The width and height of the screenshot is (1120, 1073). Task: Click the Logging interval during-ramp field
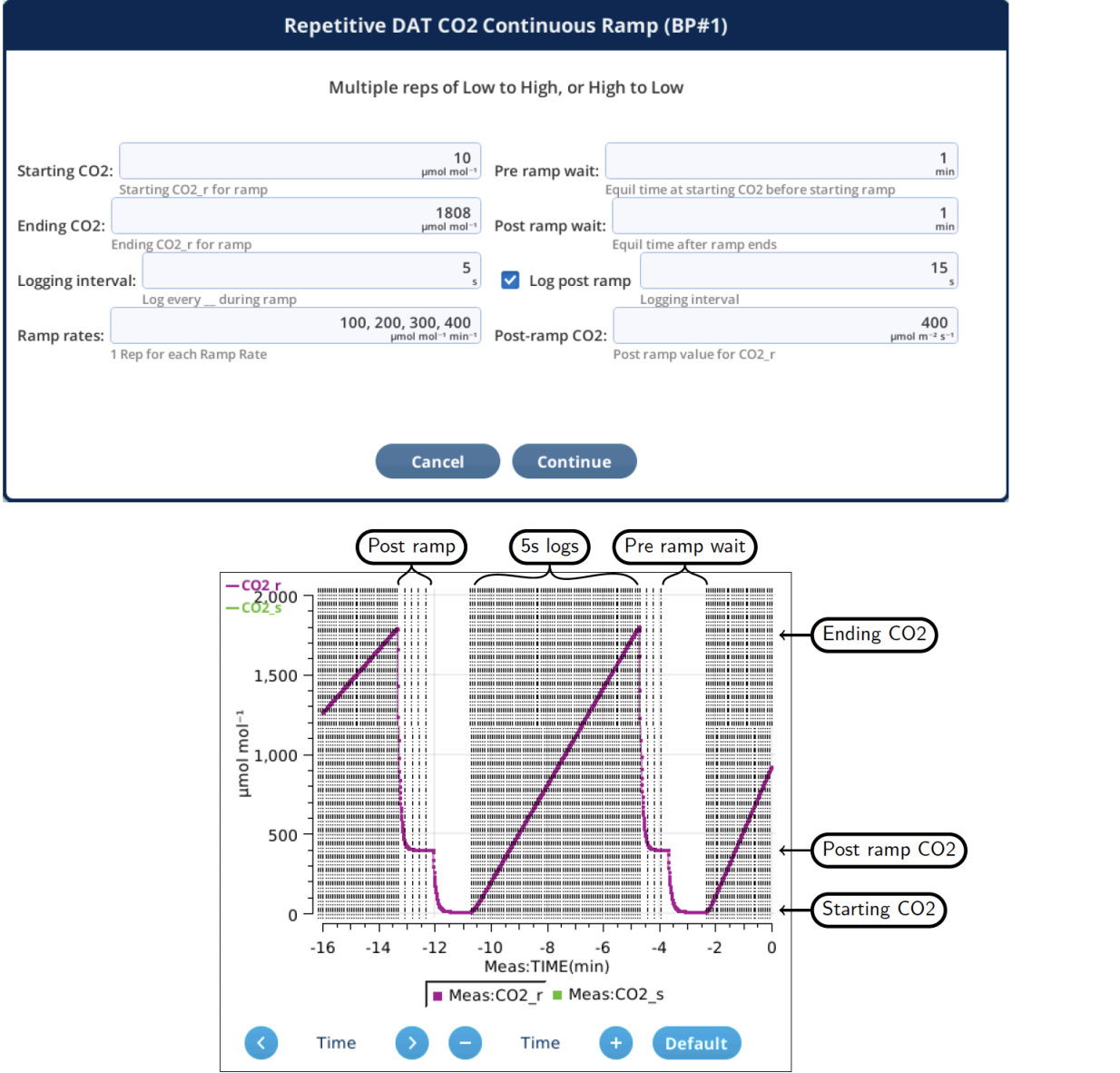pos(311,271)
